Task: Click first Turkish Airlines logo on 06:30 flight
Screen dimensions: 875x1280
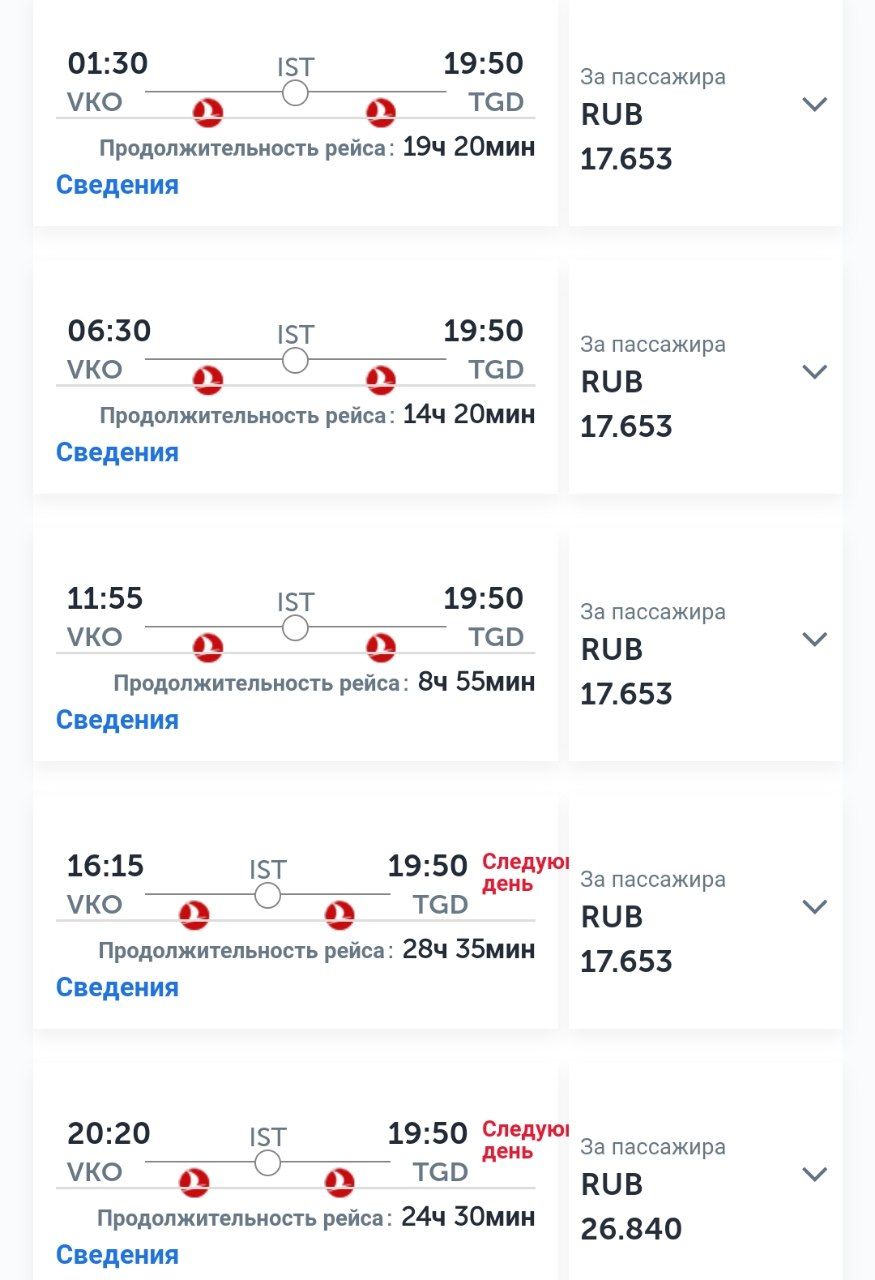Action: coord(208,380)
